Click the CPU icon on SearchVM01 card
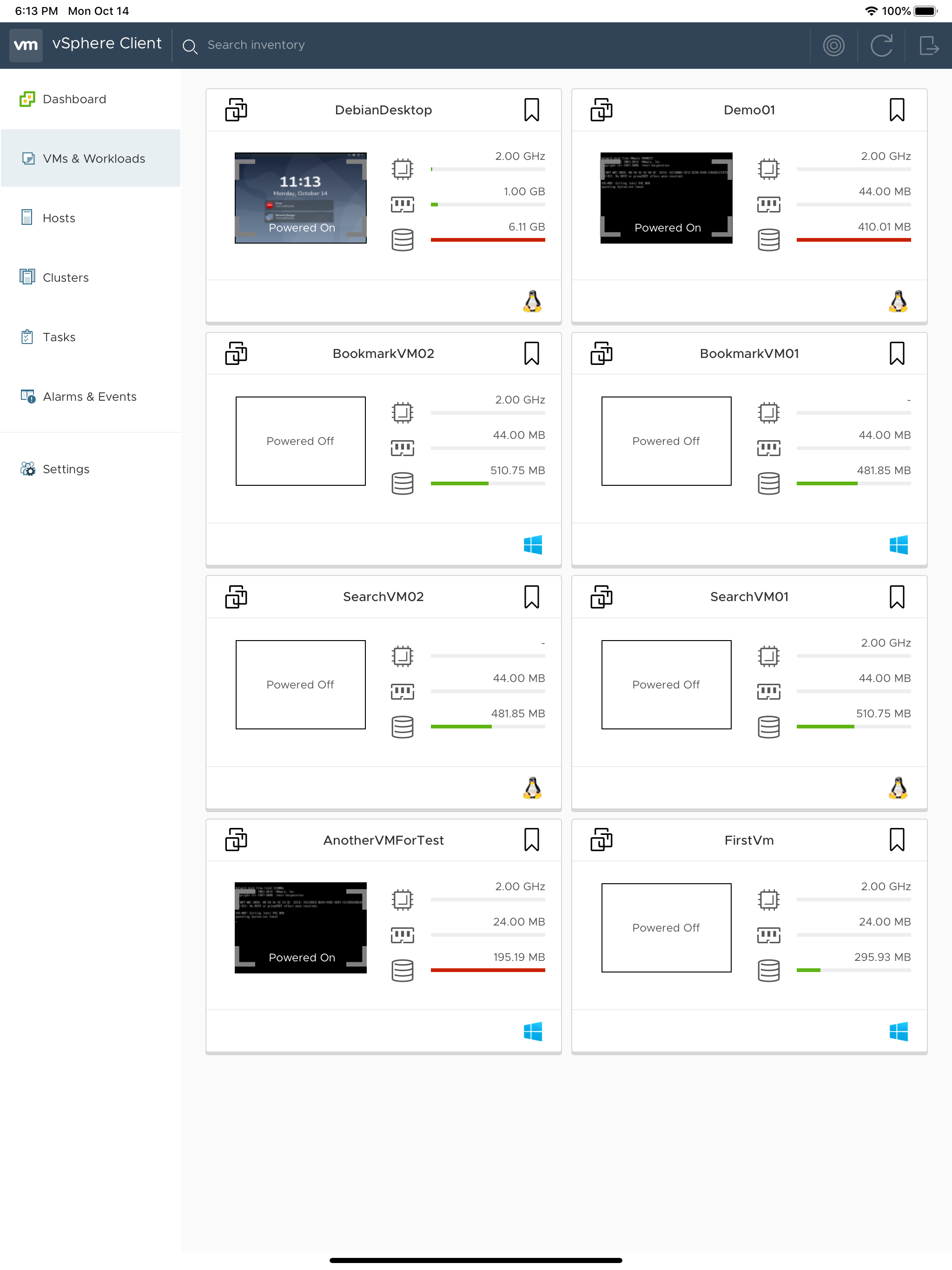The height and width of the screenshot is (1270, 952). tap(768, 655)
